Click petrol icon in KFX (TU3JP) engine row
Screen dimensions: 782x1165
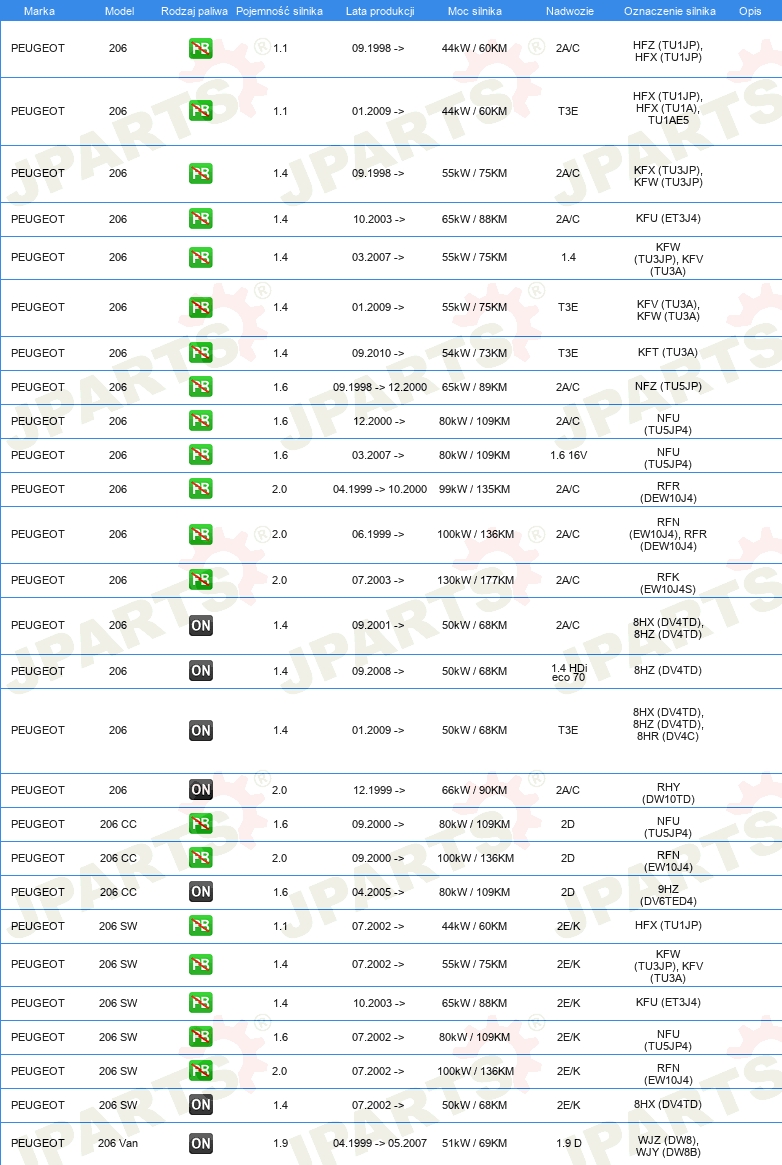click(201, 174)
